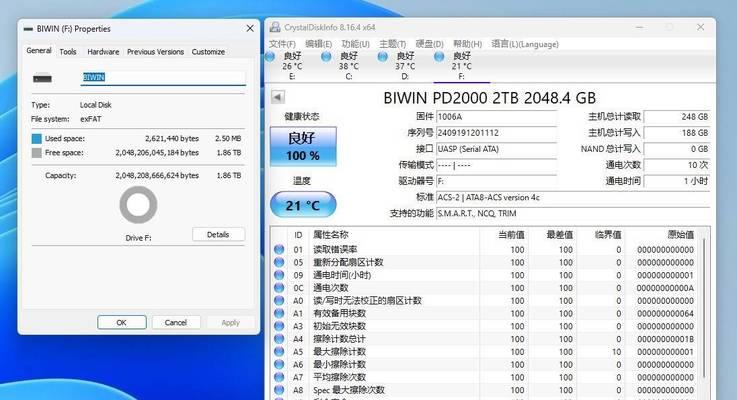Click the Details button
Viewport: 737px width, 400px height.
point(219,234)
